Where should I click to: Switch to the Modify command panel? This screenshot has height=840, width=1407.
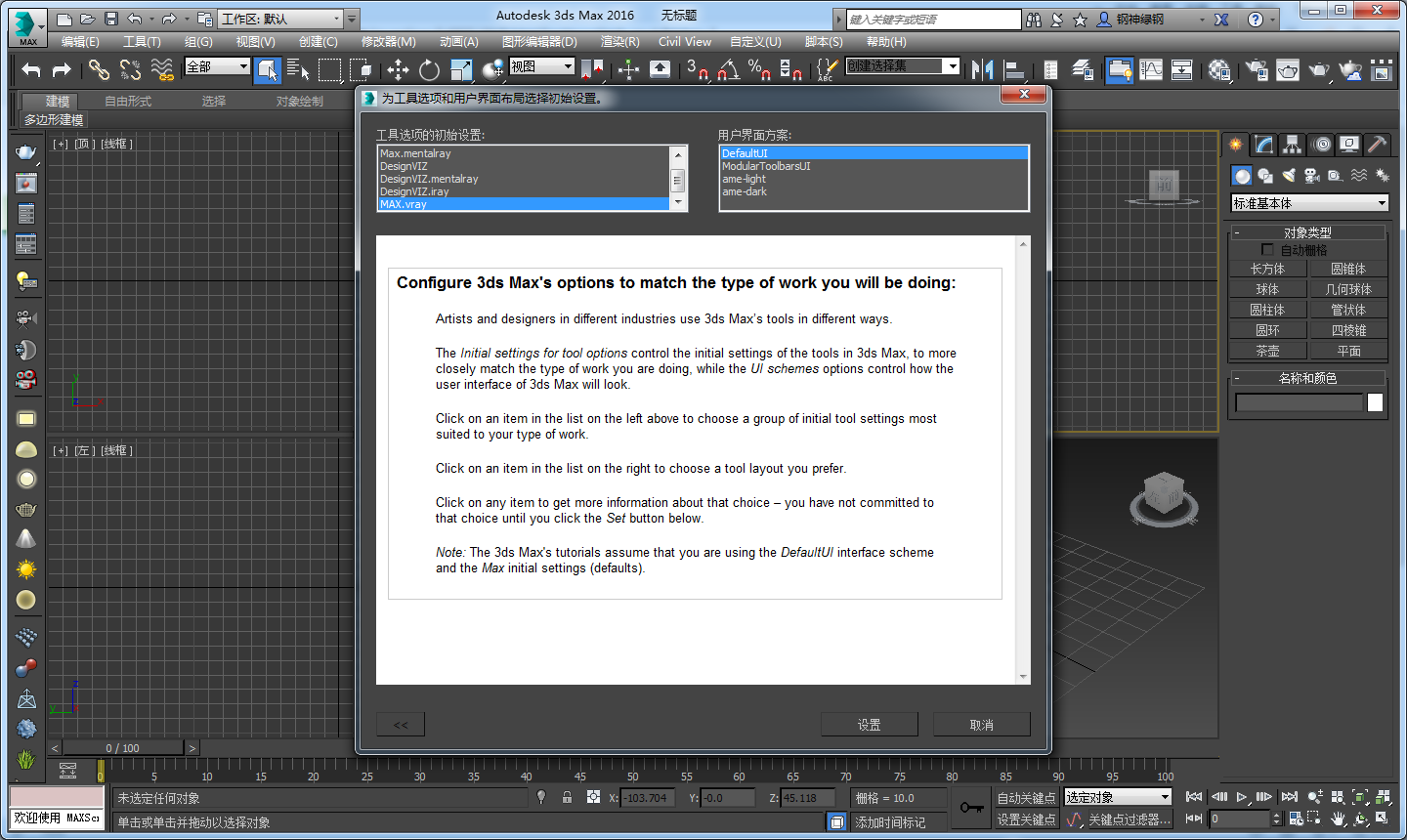[1264, 145]
